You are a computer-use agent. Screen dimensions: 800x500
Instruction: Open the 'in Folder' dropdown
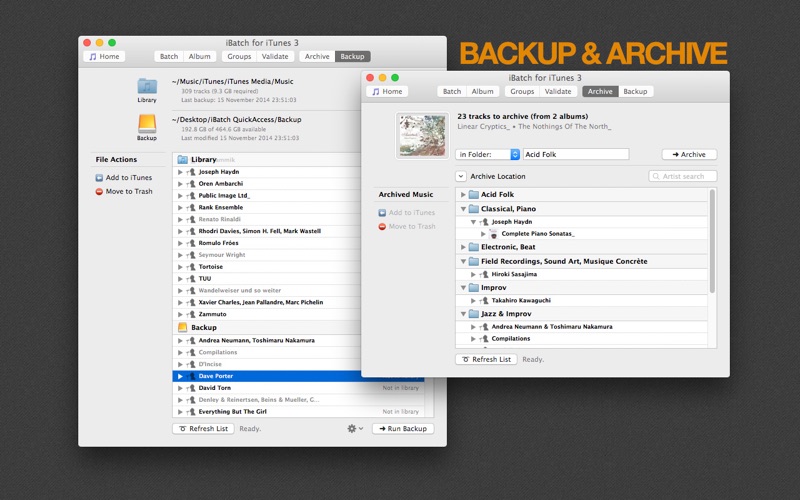[x=488, y=154]
